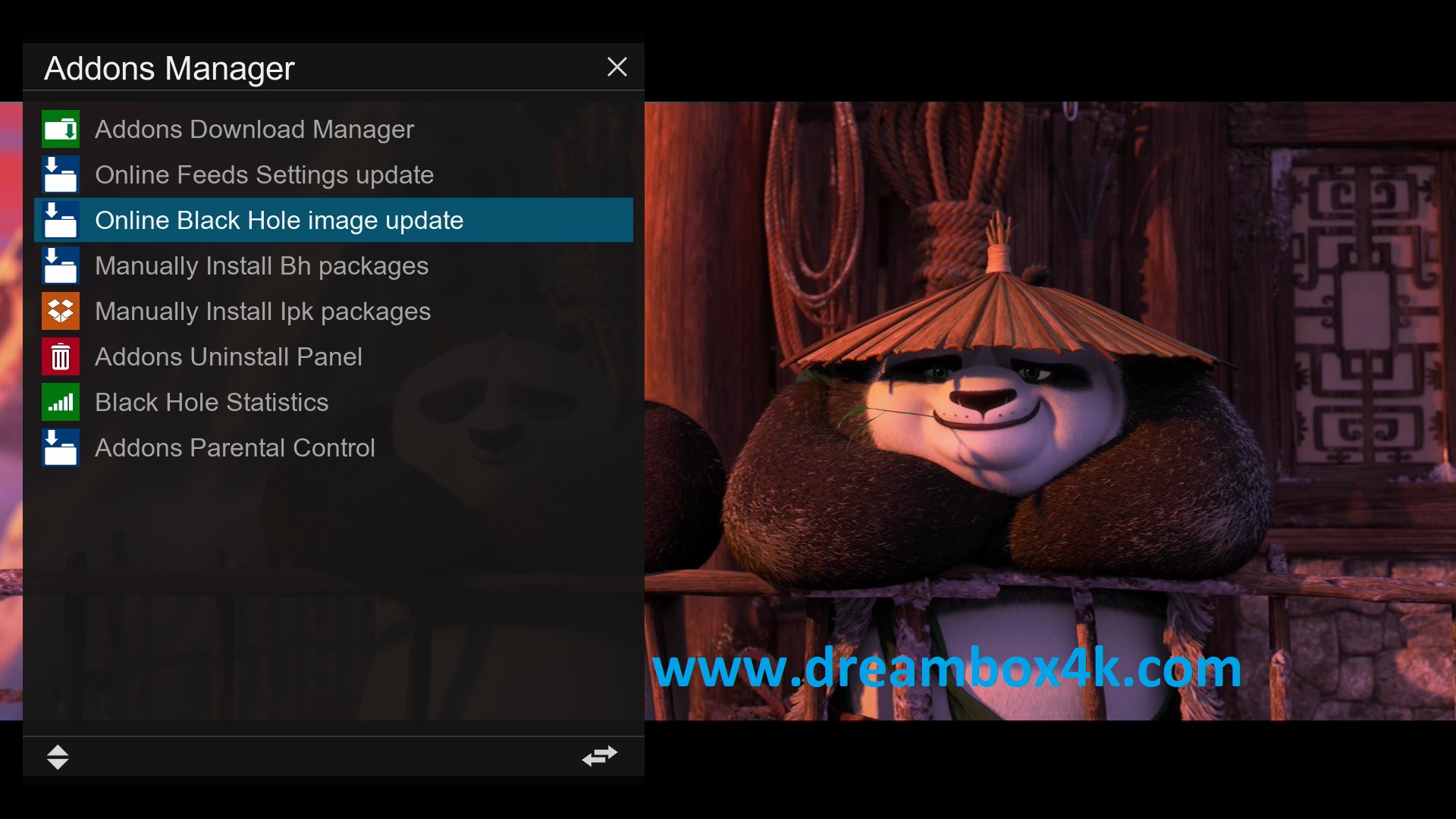The height and width of the screenshot is (819, 1456).
Task: Open Addons Download Manager entry
Action: click(x=334, y=129)
